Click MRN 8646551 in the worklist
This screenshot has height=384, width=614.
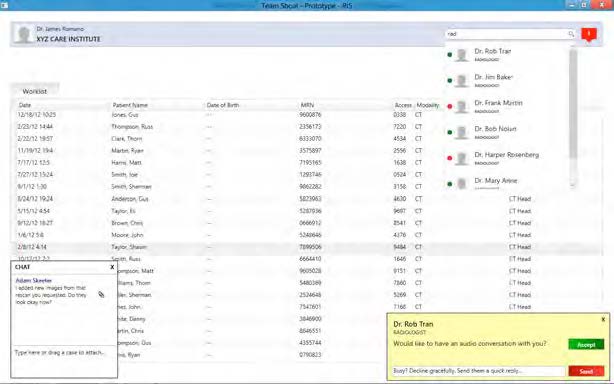tap(310, 331)
